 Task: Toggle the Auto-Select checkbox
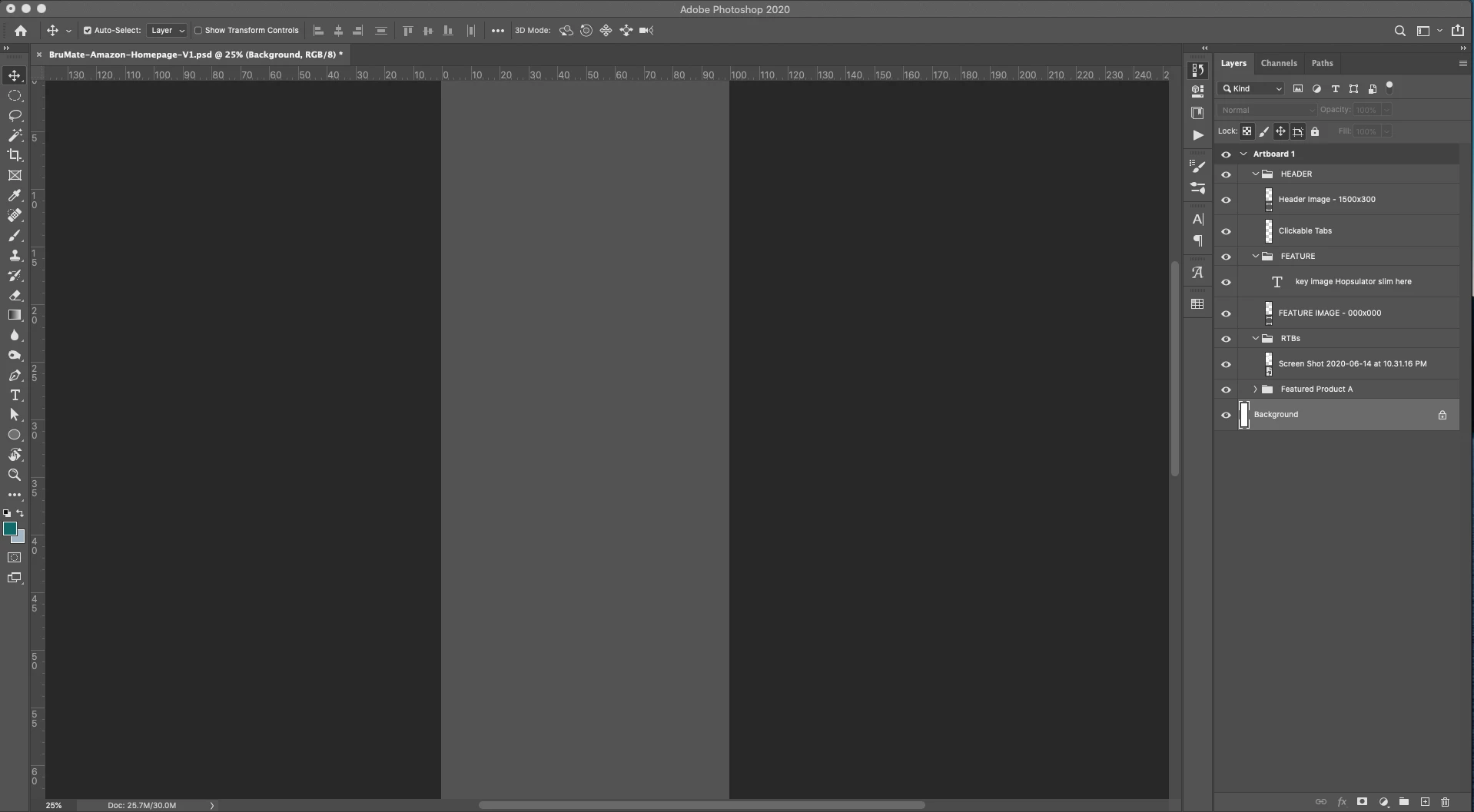(x=87, y=31)
